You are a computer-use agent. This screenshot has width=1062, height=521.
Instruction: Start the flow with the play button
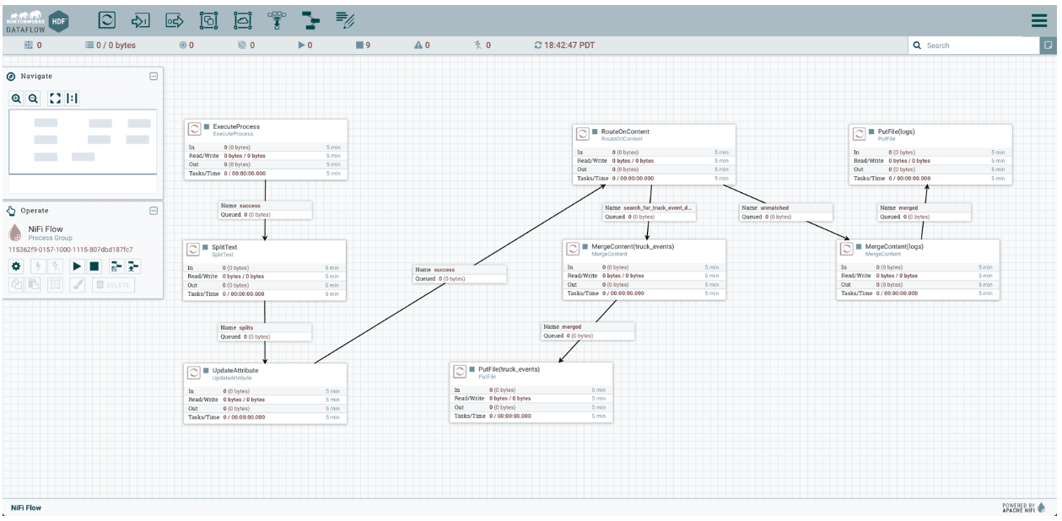(77, 266)
